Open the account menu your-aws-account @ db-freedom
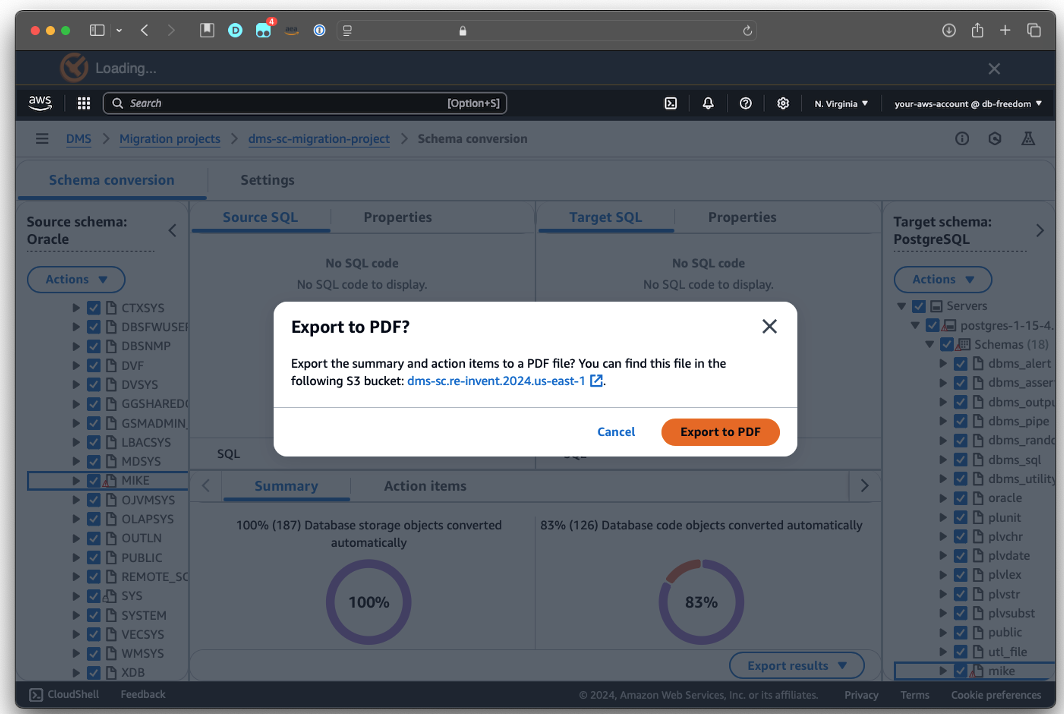 point(968,104)
